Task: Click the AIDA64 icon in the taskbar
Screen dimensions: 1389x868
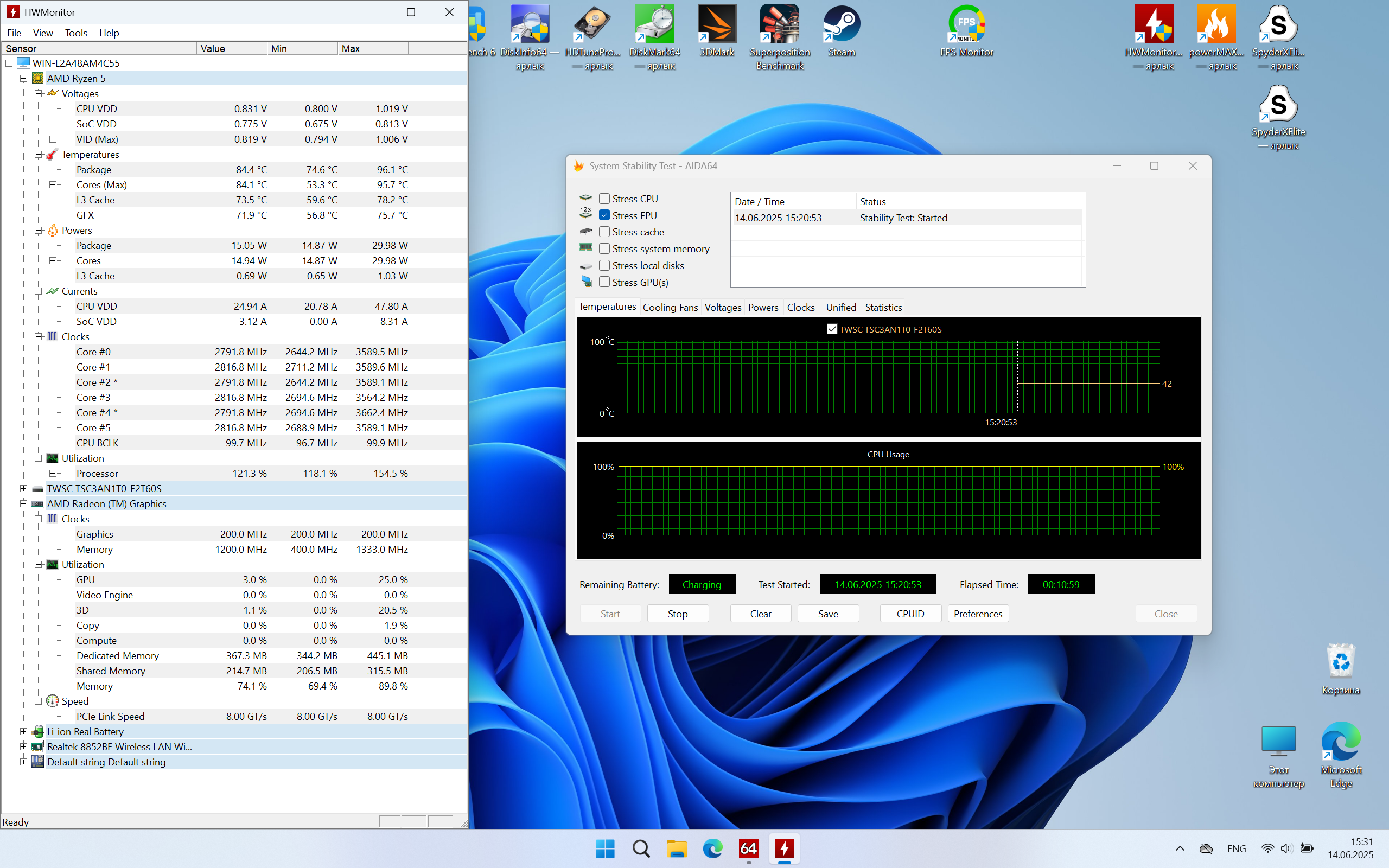Action: (748, 848)
